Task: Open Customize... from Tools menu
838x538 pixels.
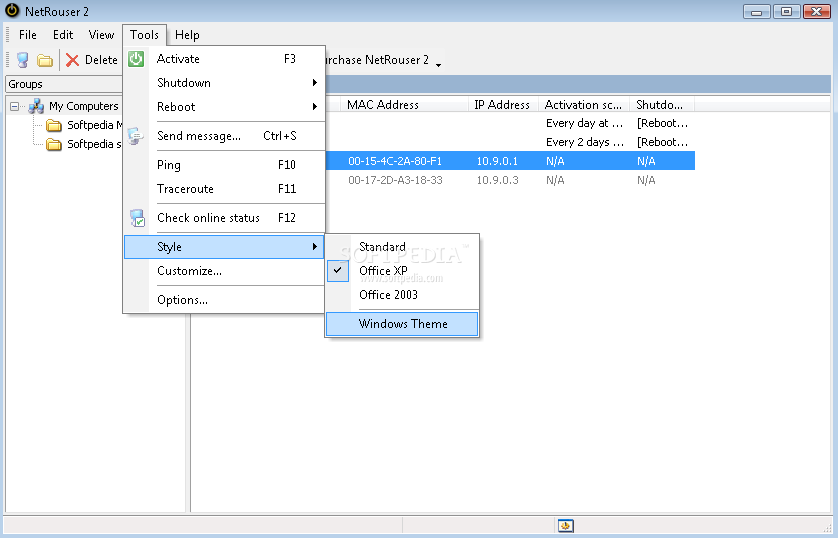Action: pos(224,271)
